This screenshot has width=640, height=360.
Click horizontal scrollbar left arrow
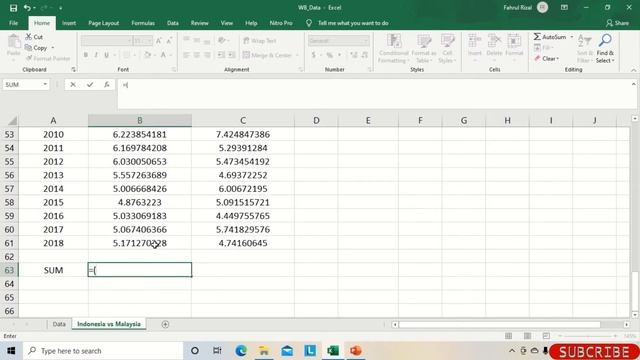coord(395,324)
